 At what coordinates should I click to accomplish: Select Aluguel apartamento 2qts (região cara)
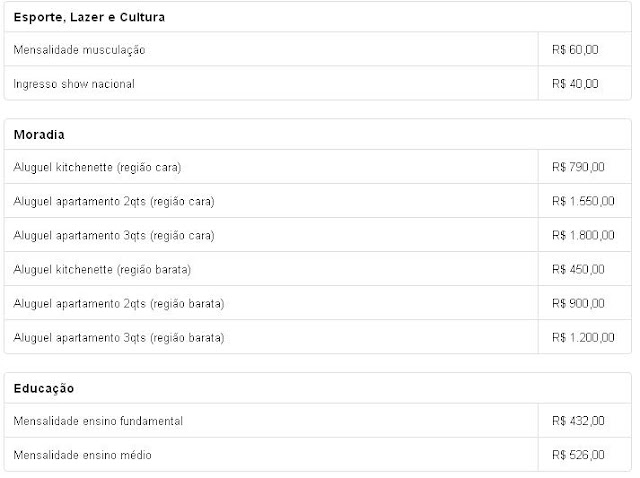coord(318,201)
